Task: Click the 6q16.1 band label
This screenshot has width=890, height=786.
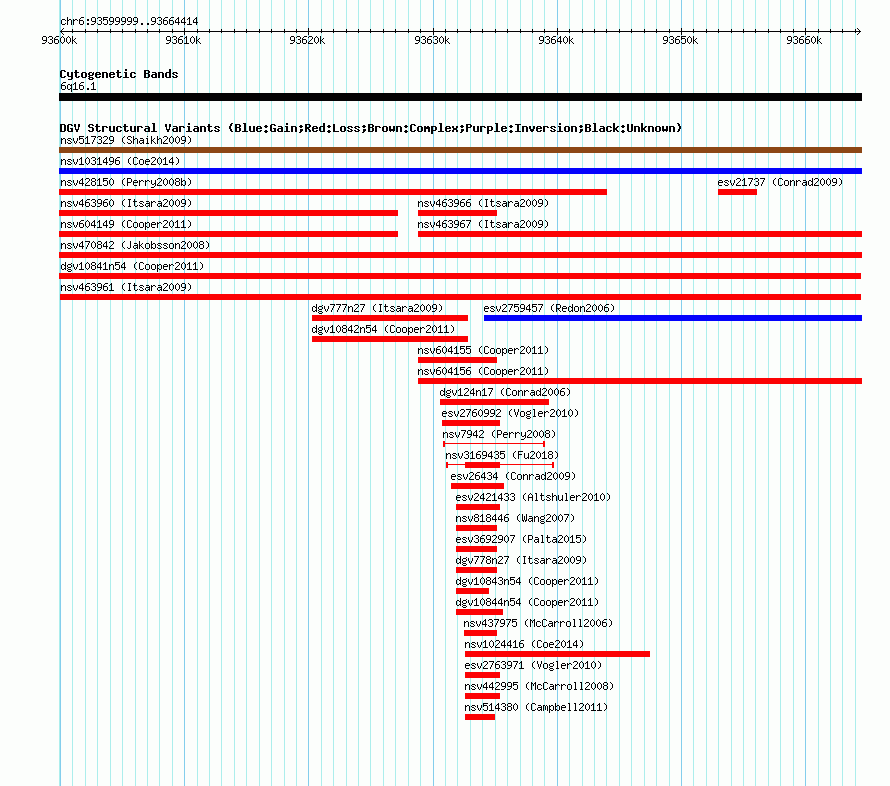Action: click(x=78, y=86)
